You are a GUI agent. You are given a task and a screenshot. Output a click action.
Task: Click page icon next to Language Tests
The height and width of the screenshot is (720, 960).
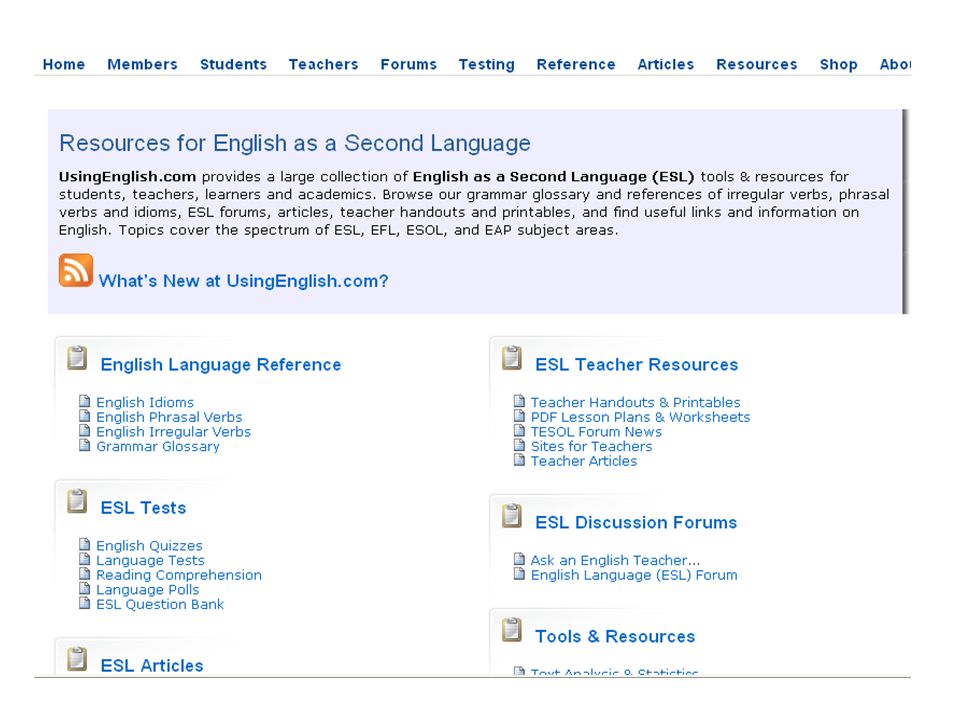coord(84,559)
